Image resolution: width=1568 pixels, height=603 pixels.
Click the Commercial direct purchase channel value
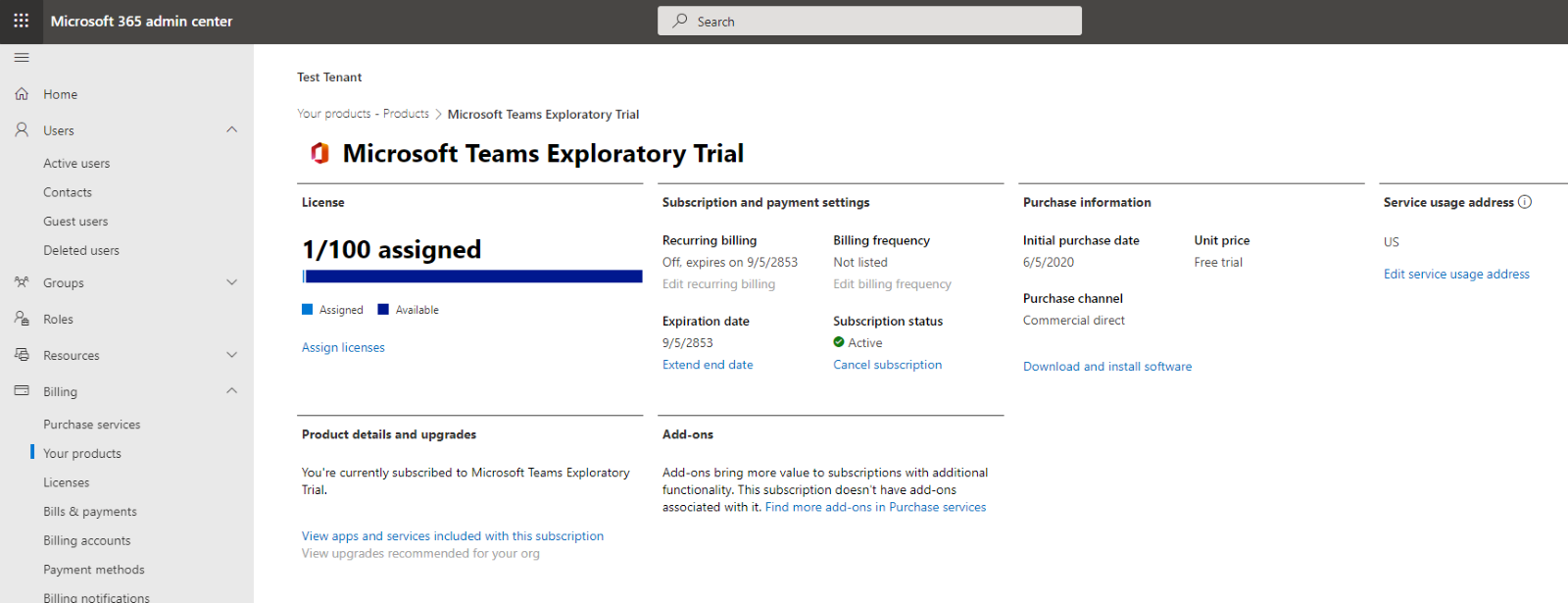1074,321
